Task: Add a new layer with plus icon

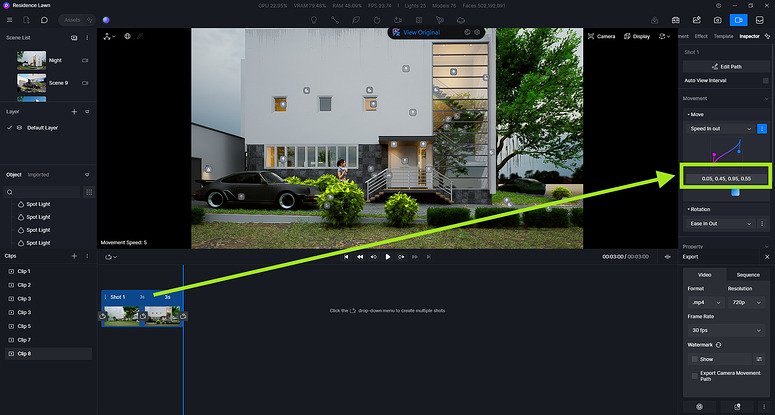Action: coord(74,112)
